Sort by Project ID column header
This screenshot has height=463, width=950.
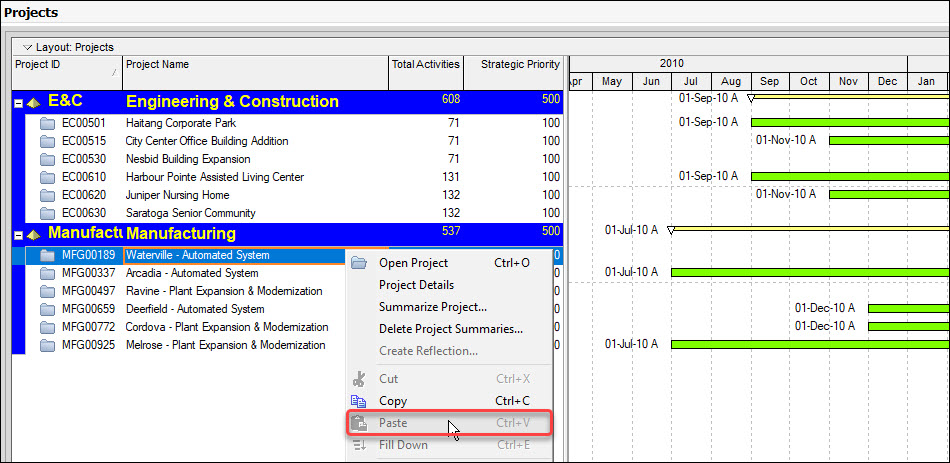click(60, 65)
